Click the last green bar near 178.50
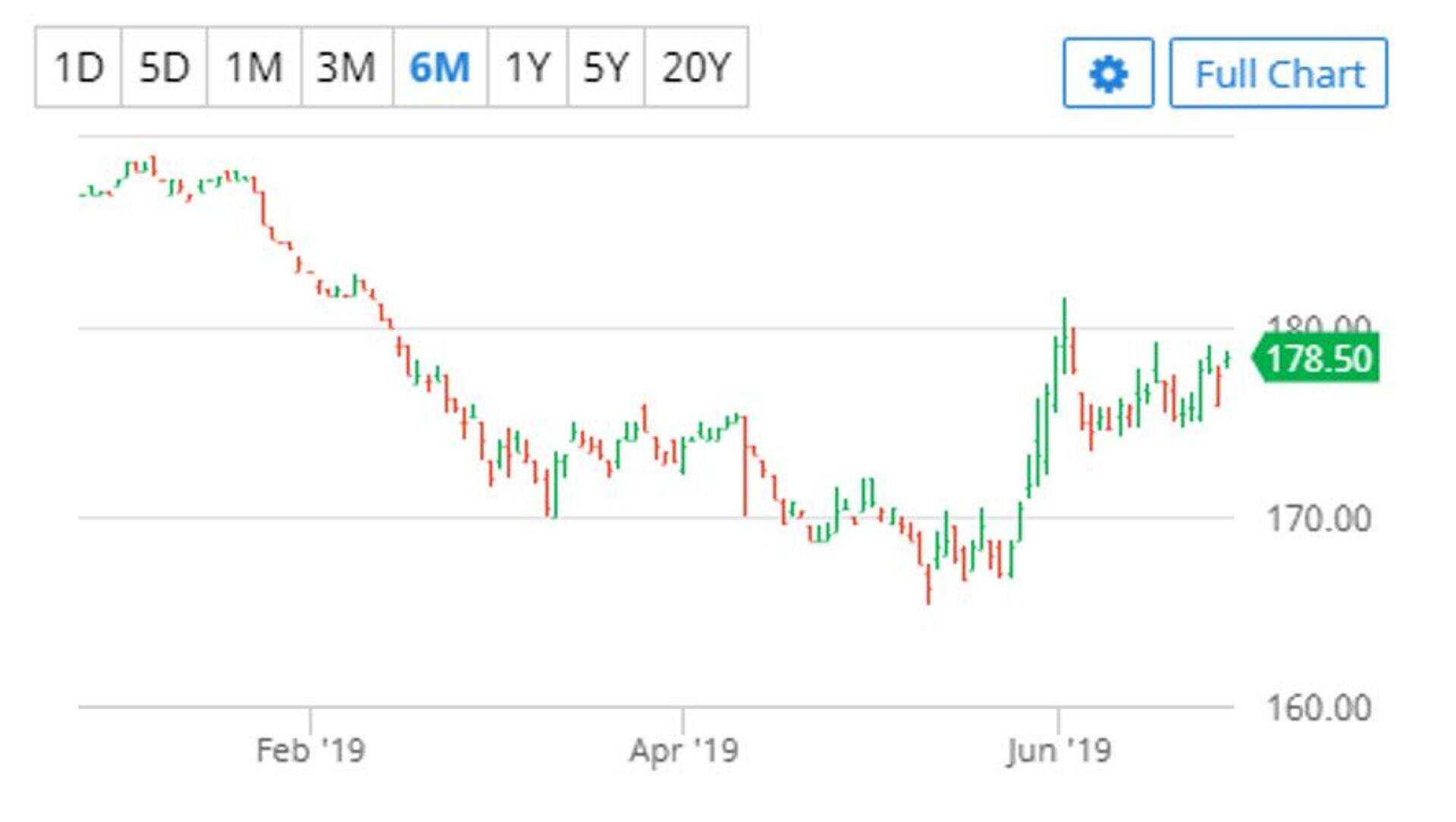Image resolution: width=1456 pixels, height=822 pixels. pyautogui.click(x=1227, y=359)
